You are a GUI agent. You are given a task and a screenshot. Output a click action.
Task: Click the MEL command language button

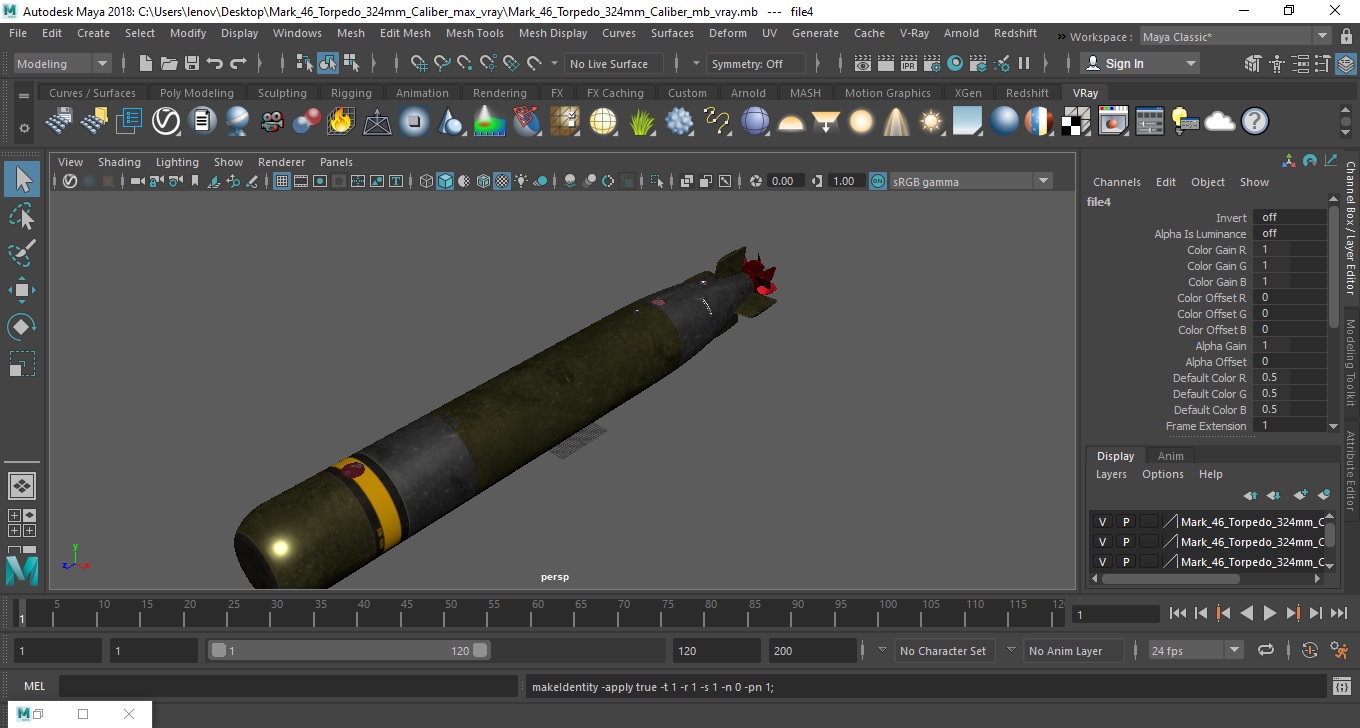pos(35,687)
